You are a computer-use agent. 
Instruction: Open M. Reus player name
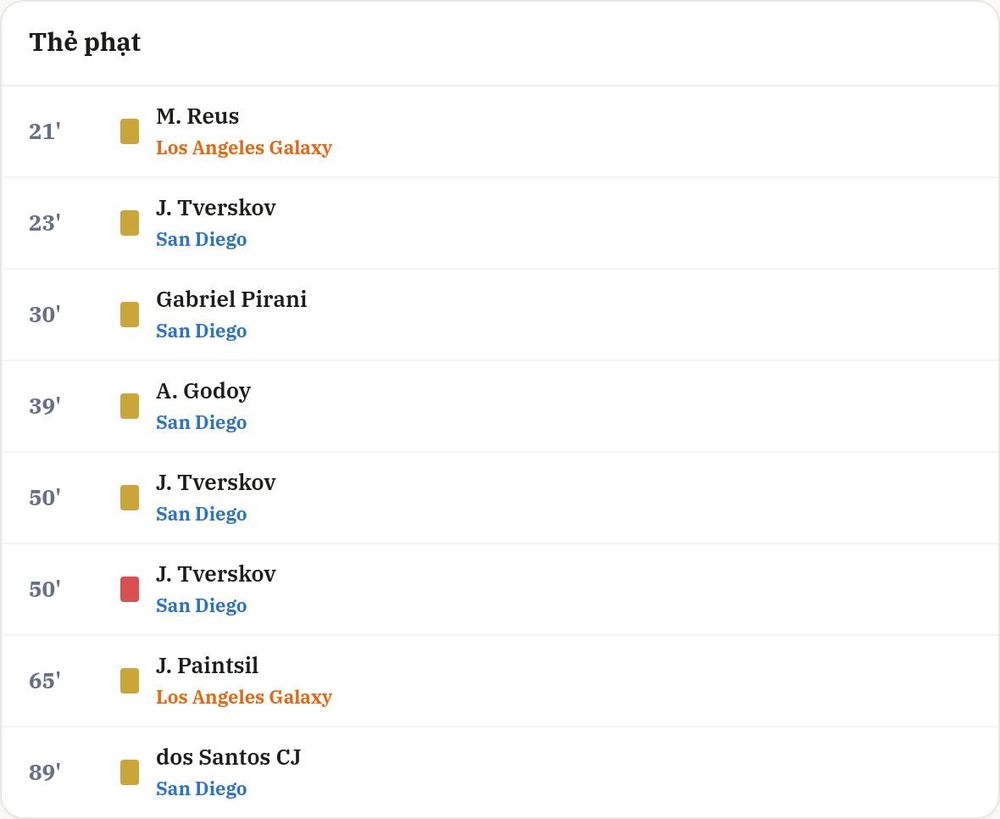coord(198,116)
